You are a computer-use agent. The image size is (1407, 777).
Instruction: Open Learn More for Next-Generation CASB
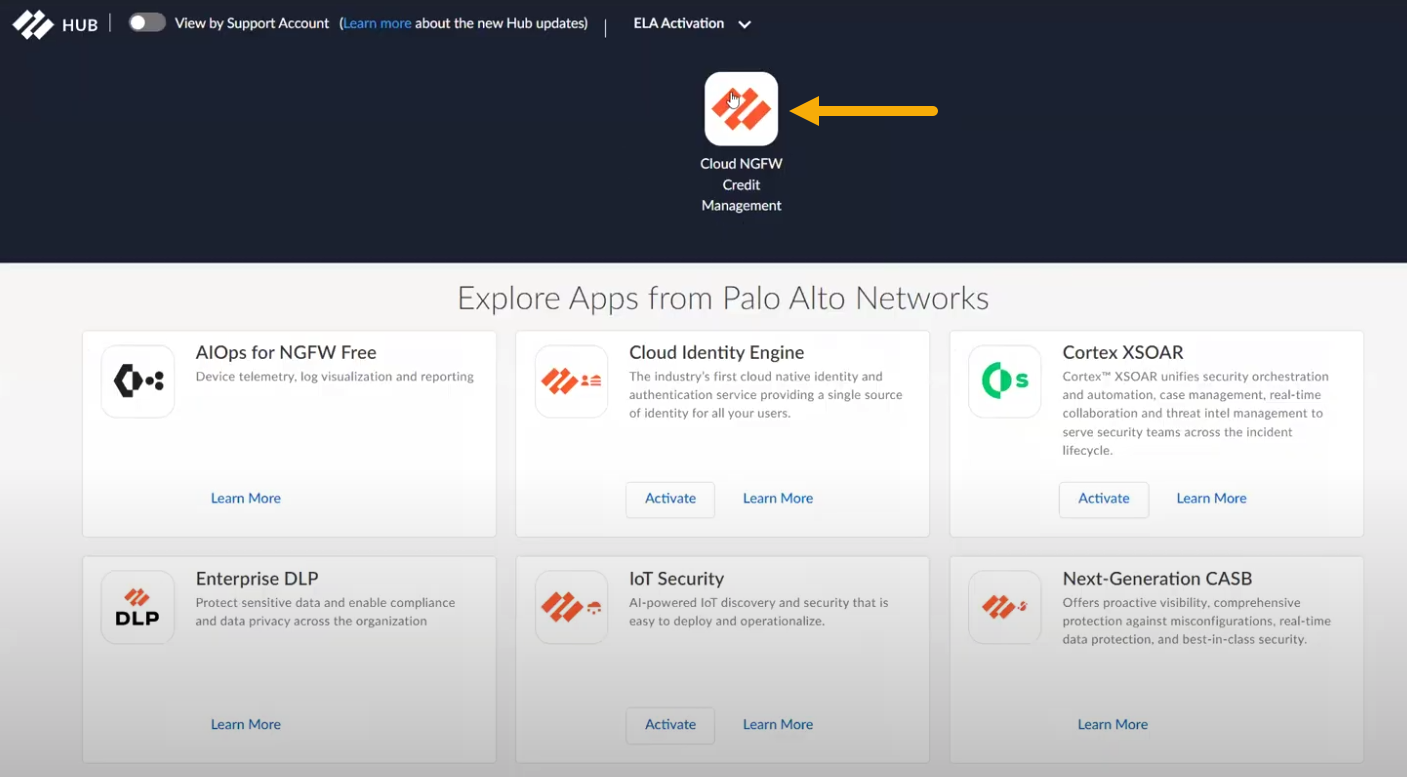click(x=1112, y=725)
